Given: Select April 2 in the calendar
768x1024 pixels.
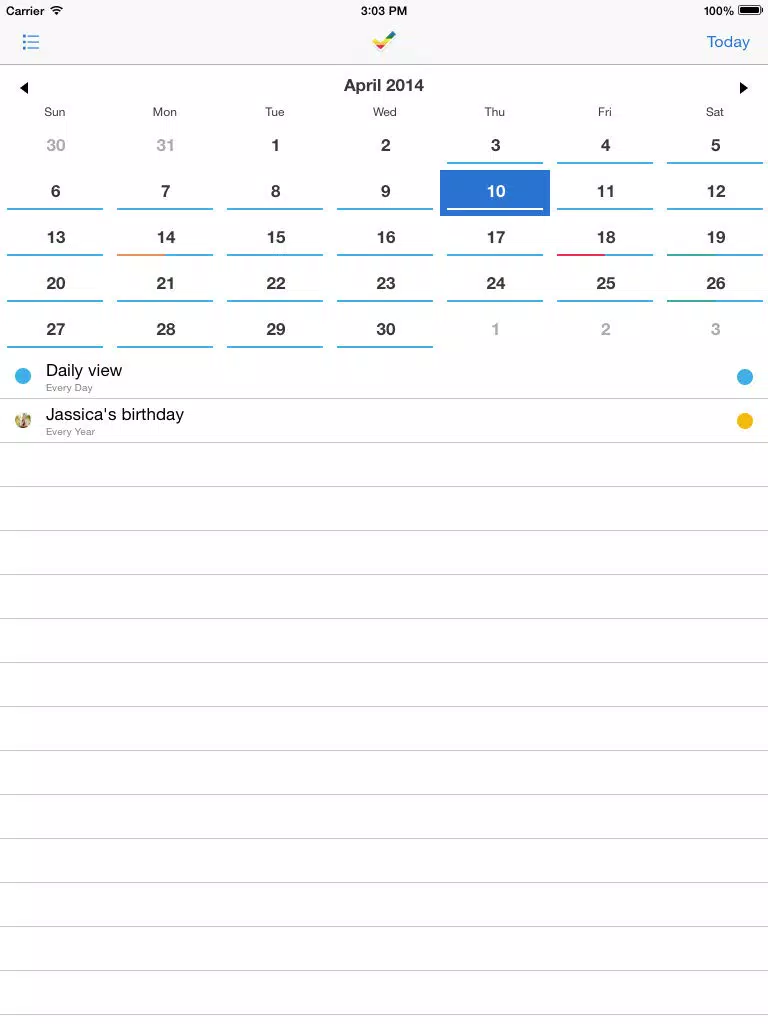Looking at the screenshot, I should [385, 146].
